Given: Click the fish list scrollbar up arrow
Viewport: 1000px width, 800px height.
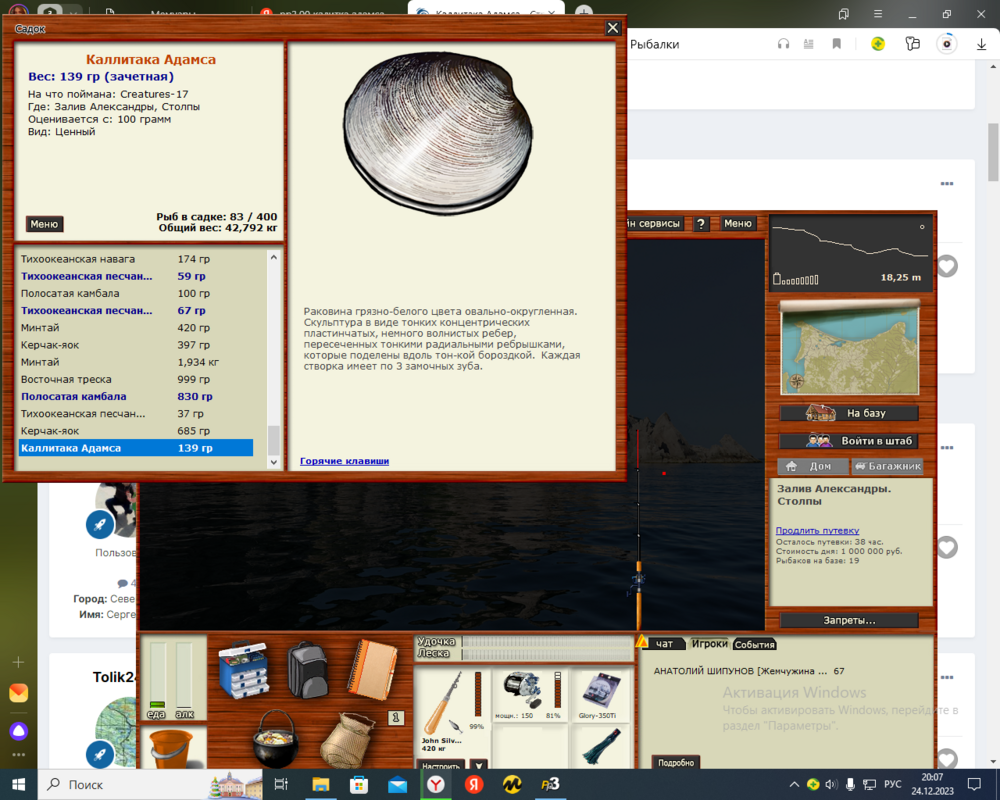Looking at the screenshot, I should (271, 254).
